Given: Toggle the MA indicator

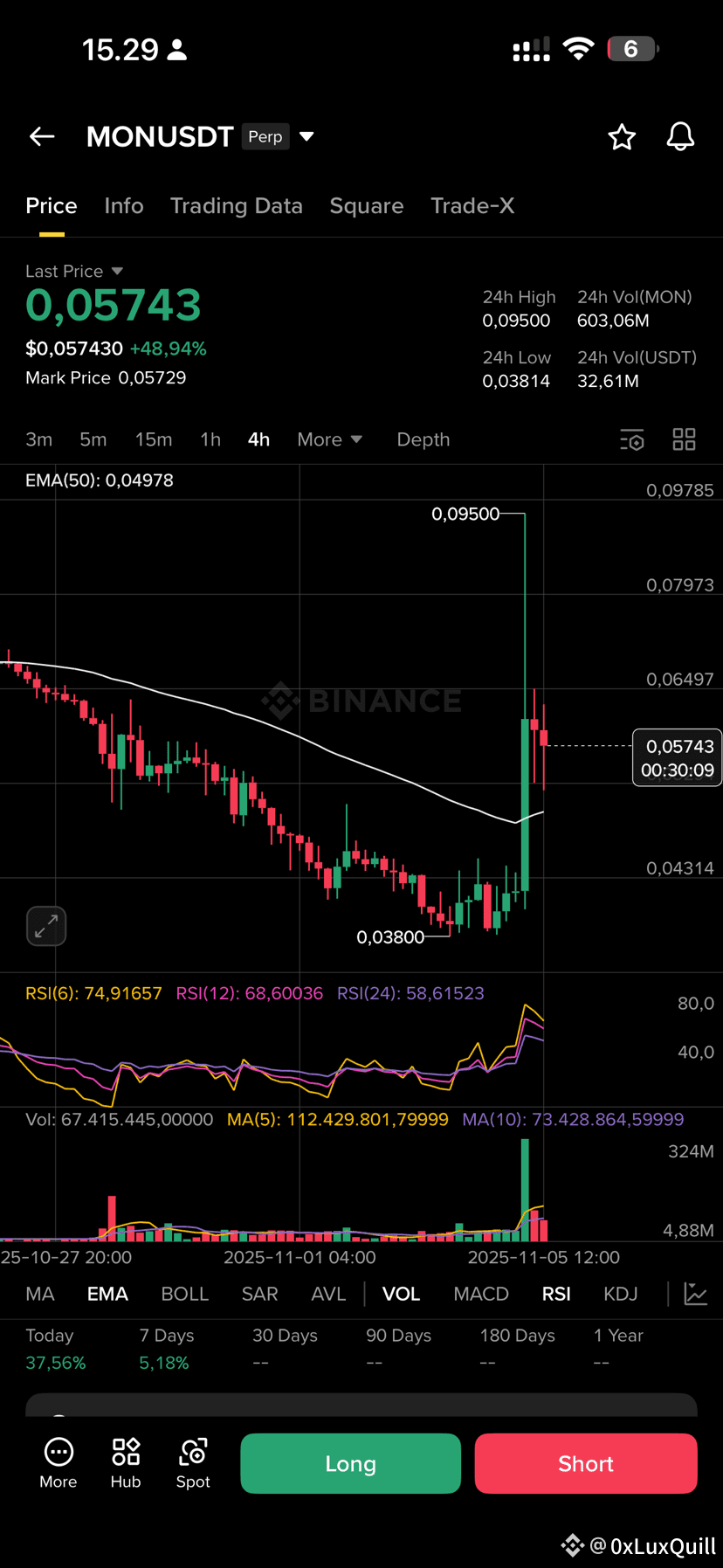Looking at the screenshot, I should click(40, 1294).
